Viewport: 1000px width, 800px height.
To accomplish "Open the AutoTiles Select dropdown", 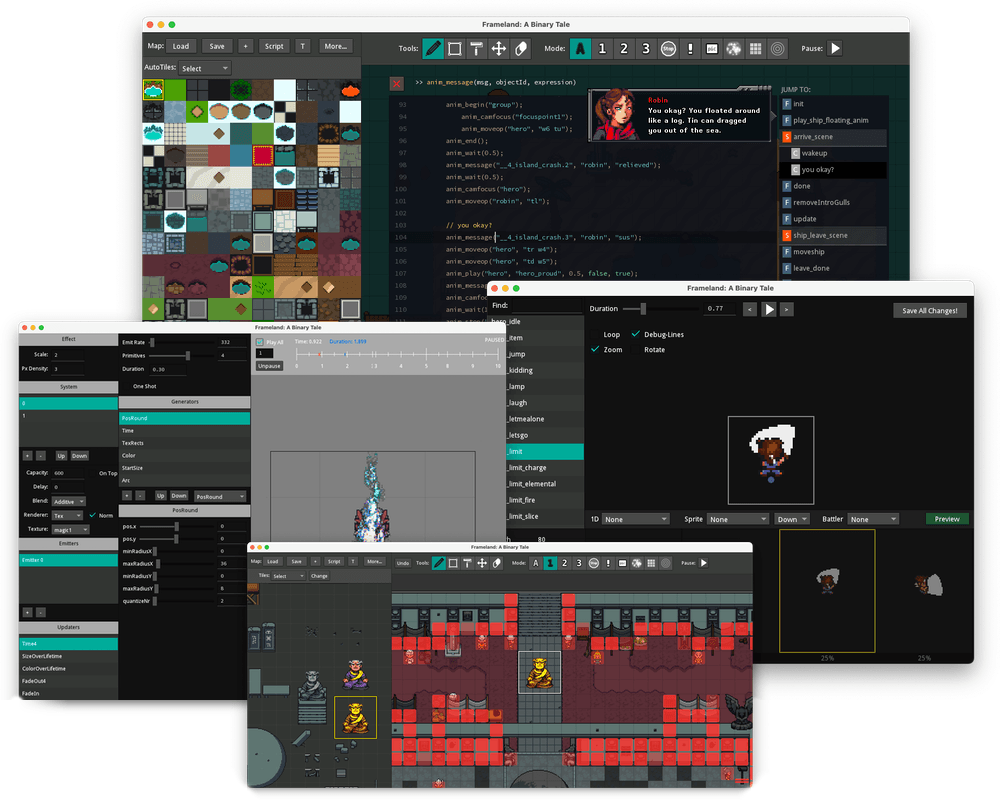I will 205,68.
